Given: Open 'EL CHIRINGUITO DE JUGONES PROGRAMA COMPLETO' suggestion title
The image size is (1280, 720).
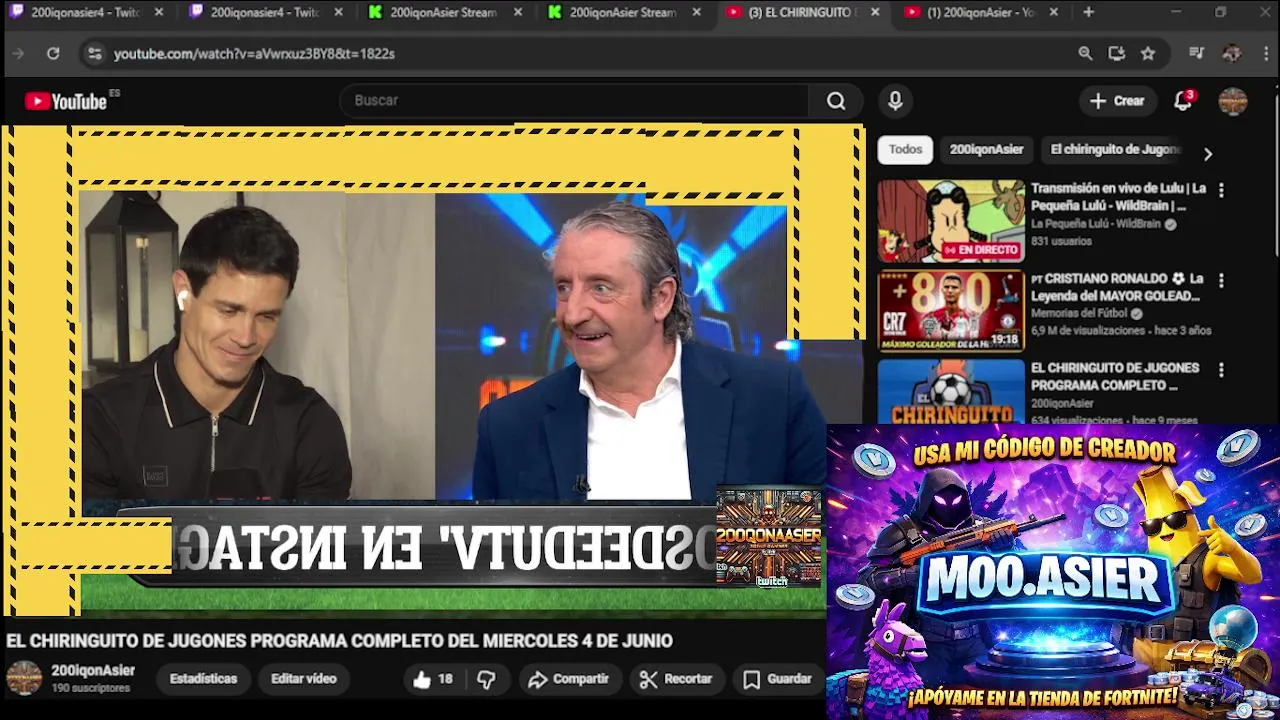Looking at the screenshot, I should click(1115, 377).
